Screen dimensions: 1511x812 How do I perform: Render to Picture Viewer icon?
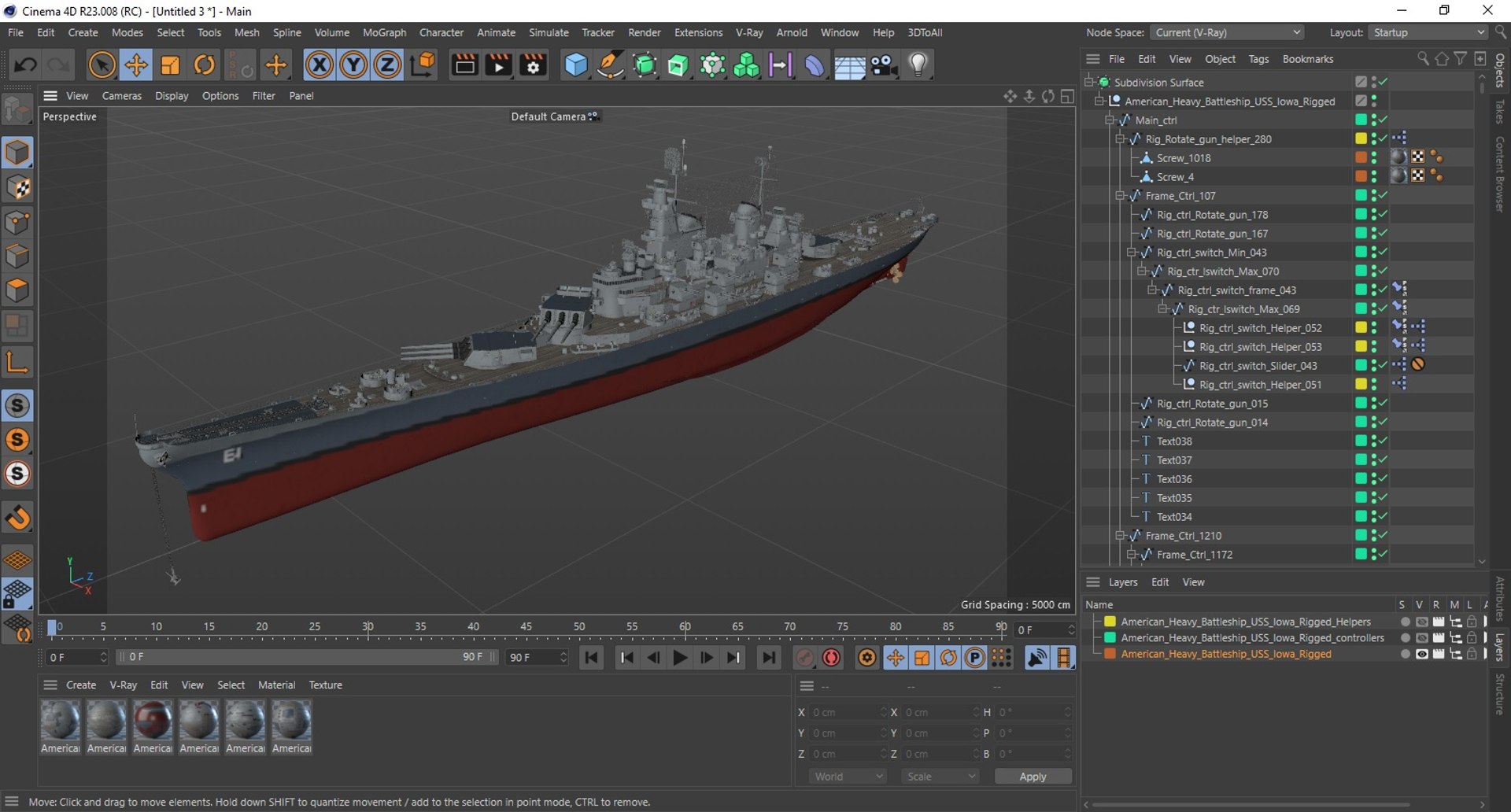[499, 65]
